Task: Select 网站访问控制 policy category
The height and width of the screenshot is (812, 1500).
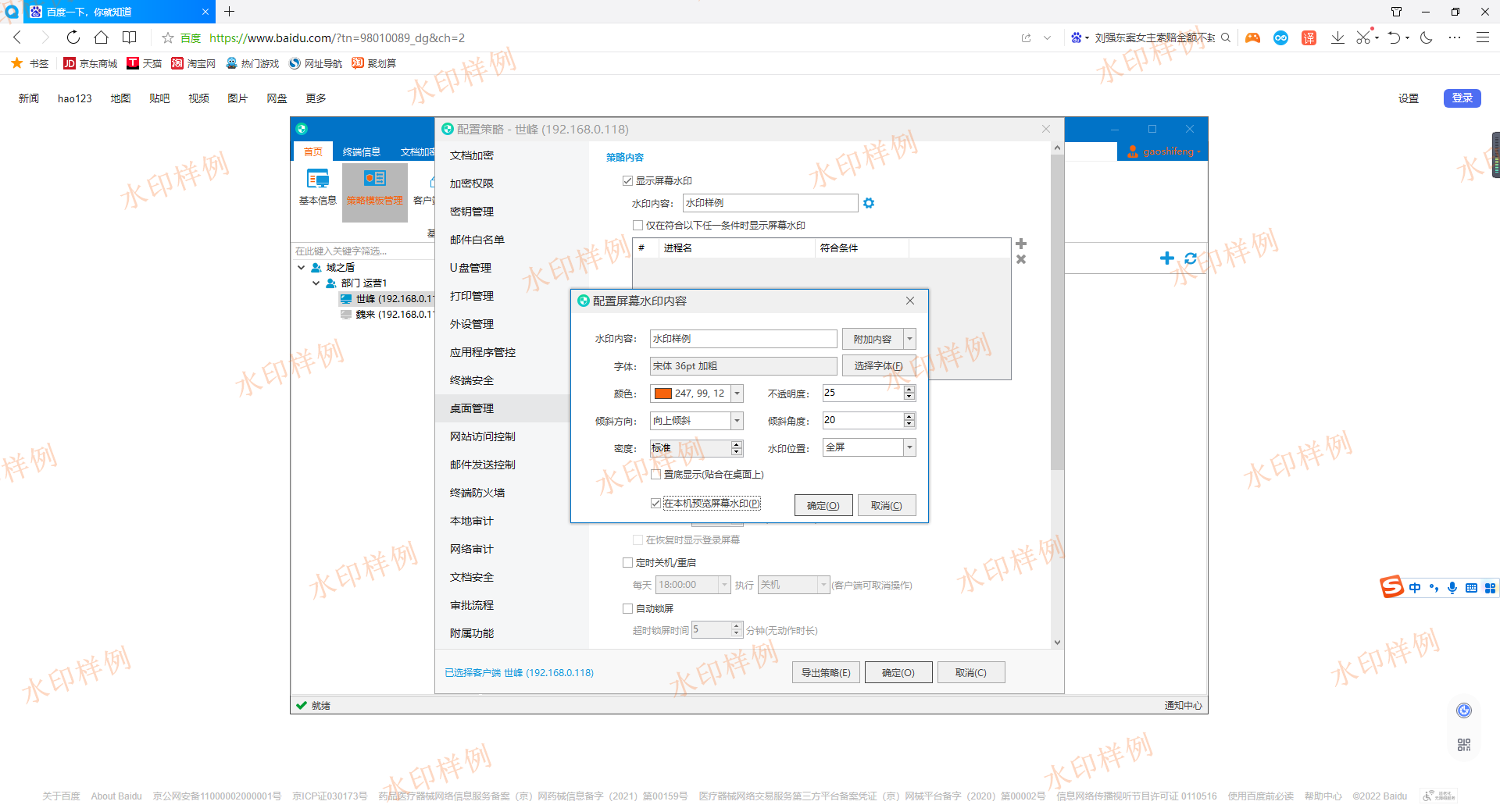Action: click(483, 436)
